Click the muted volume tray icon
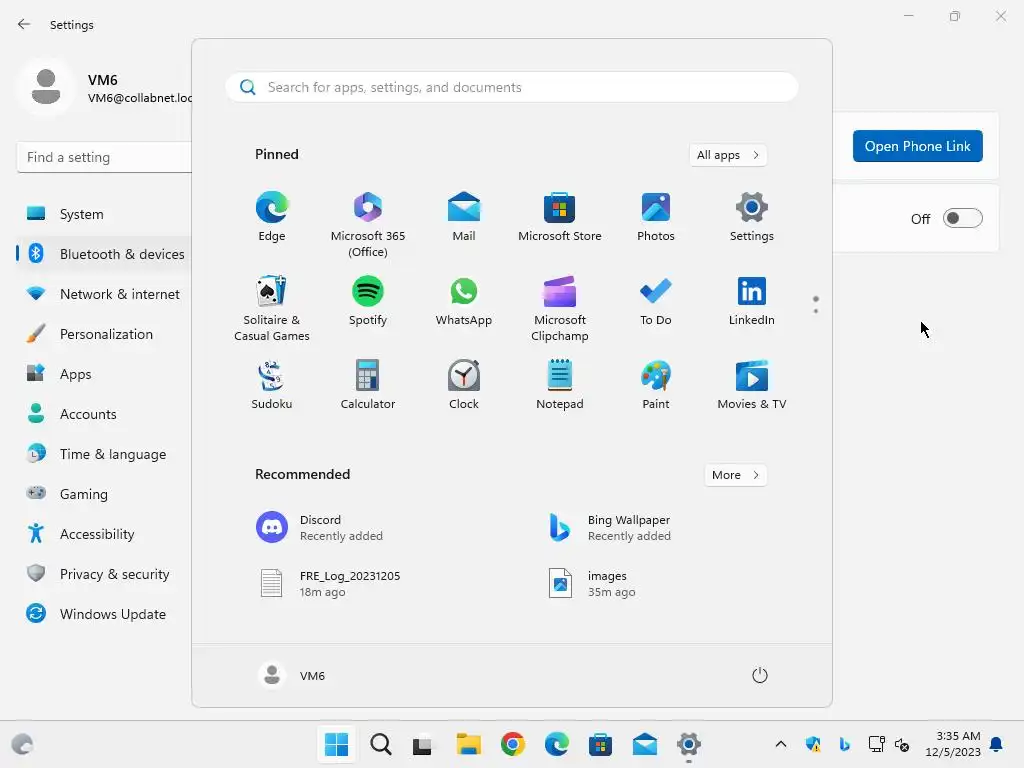Viewport: 1024px width, 768px height. [x=902, y=744]
